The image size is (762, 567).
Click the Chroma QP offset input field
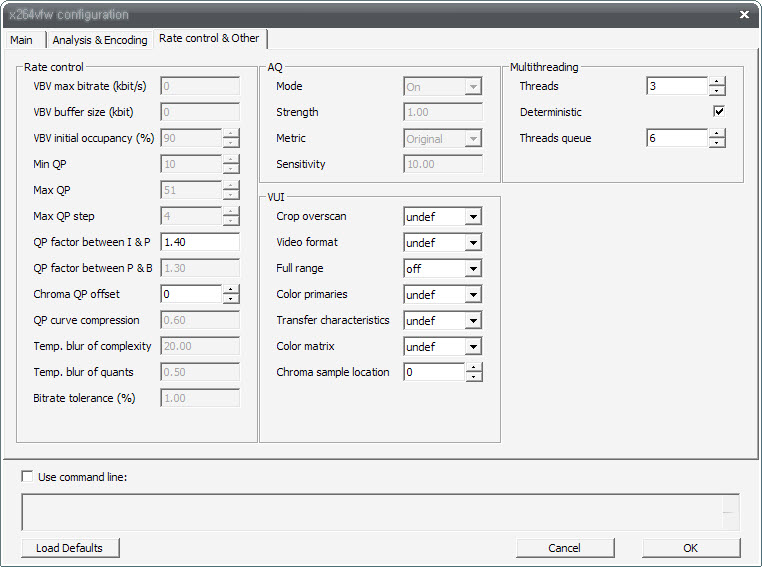(x=191, y=294)
